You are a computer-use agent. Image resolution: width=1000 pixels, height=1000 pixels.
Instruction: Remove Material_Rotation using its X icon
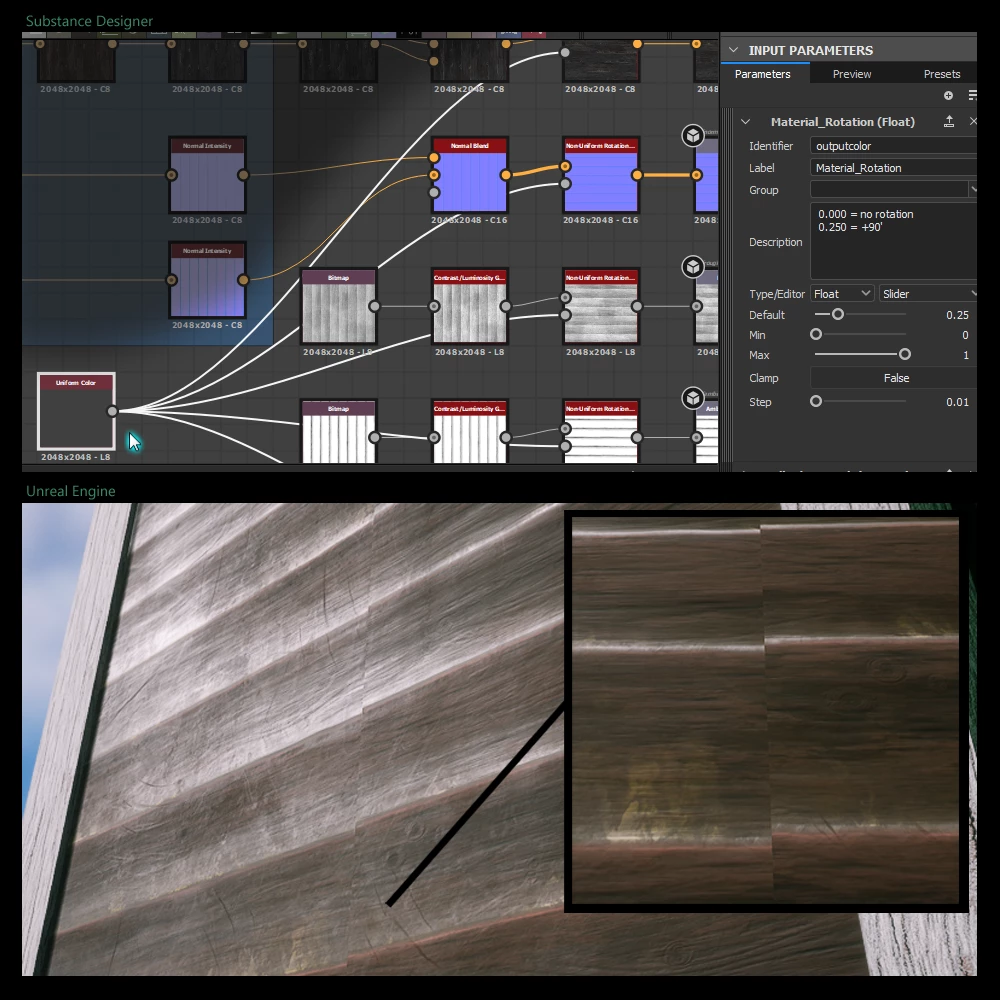973,121
